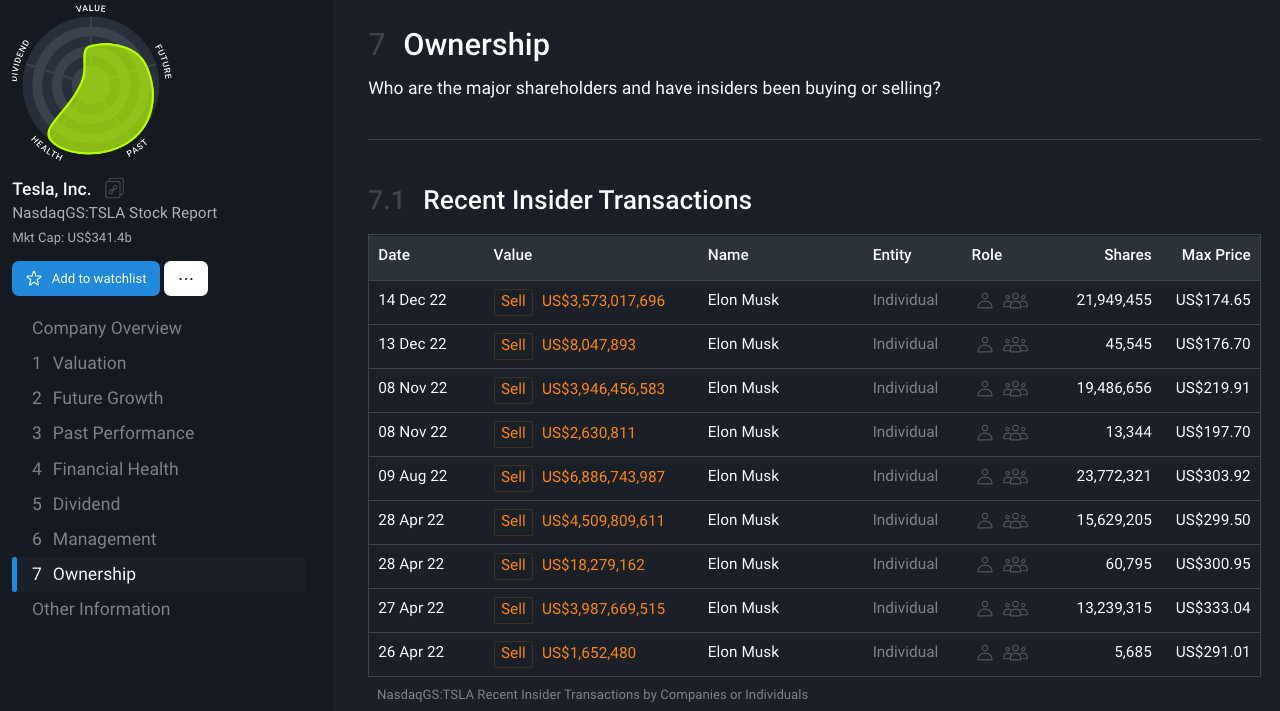This screenshot has width=1280, height=711.
Task: Click the Recent Insider Transactions heading
Action: [587, 200]
